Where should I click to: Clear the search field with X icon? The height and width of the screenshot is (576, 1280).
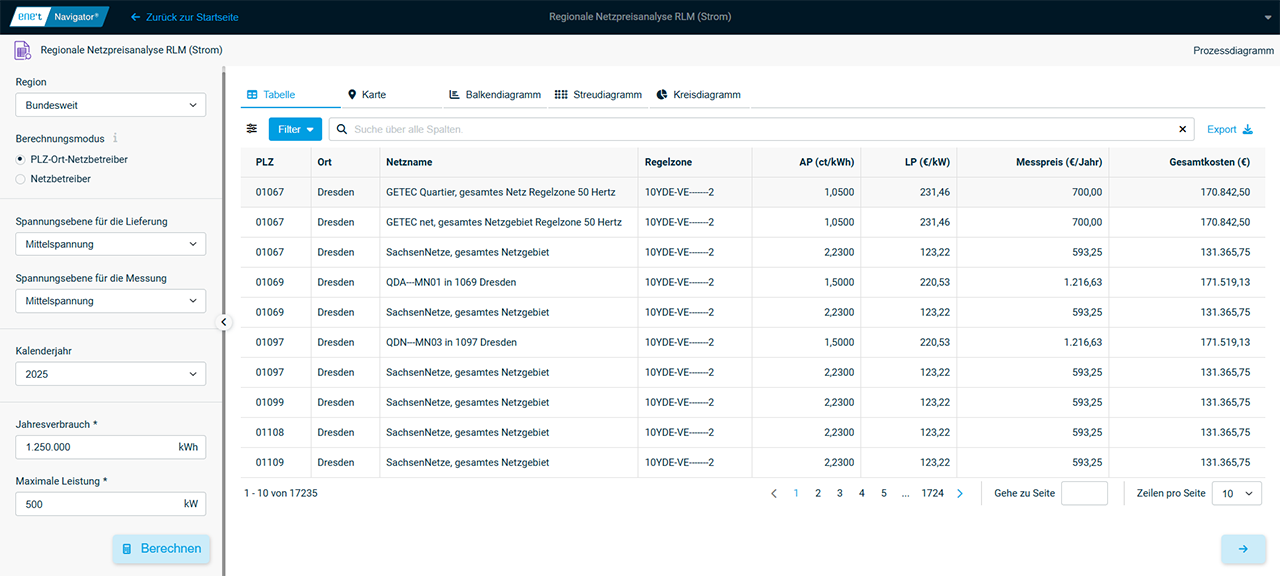(1183, 129)
